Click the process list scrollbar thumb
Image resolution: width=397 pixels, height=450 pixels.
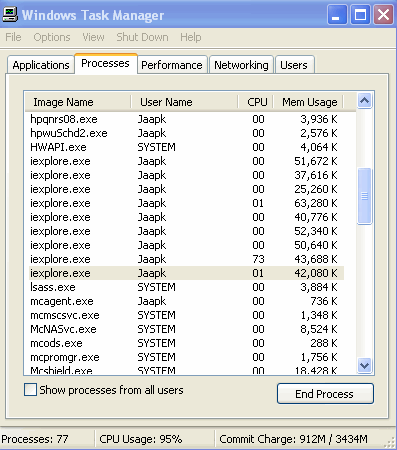(x=365, y=196)
